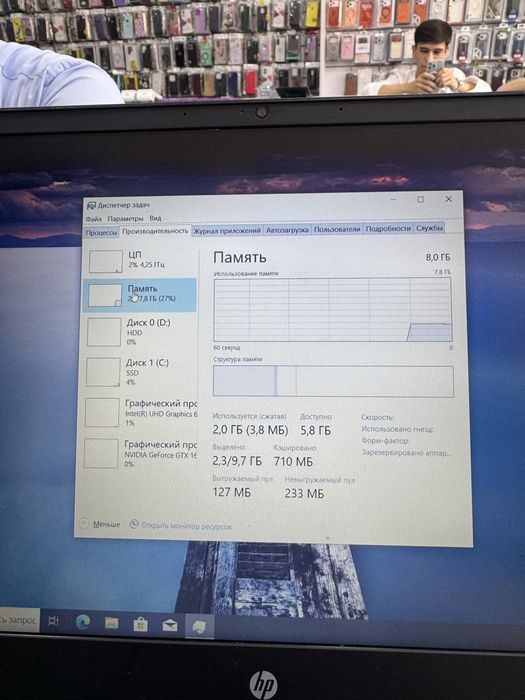Click the memory usage graph
Image resolution: width=525 pixels, height=700 pixels.
point(333,310)
